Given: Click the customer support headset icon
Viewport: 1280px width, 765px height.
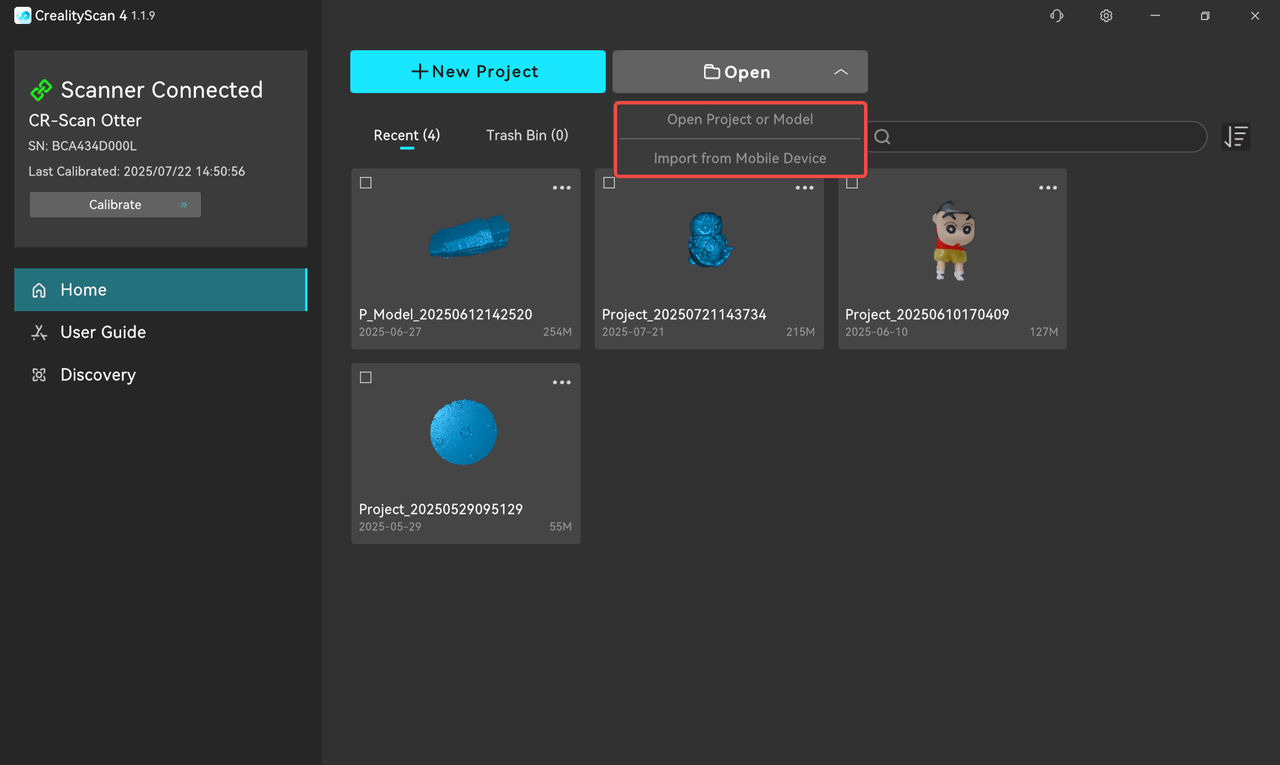Looking at the screenshot, I should pos(1056,16).
